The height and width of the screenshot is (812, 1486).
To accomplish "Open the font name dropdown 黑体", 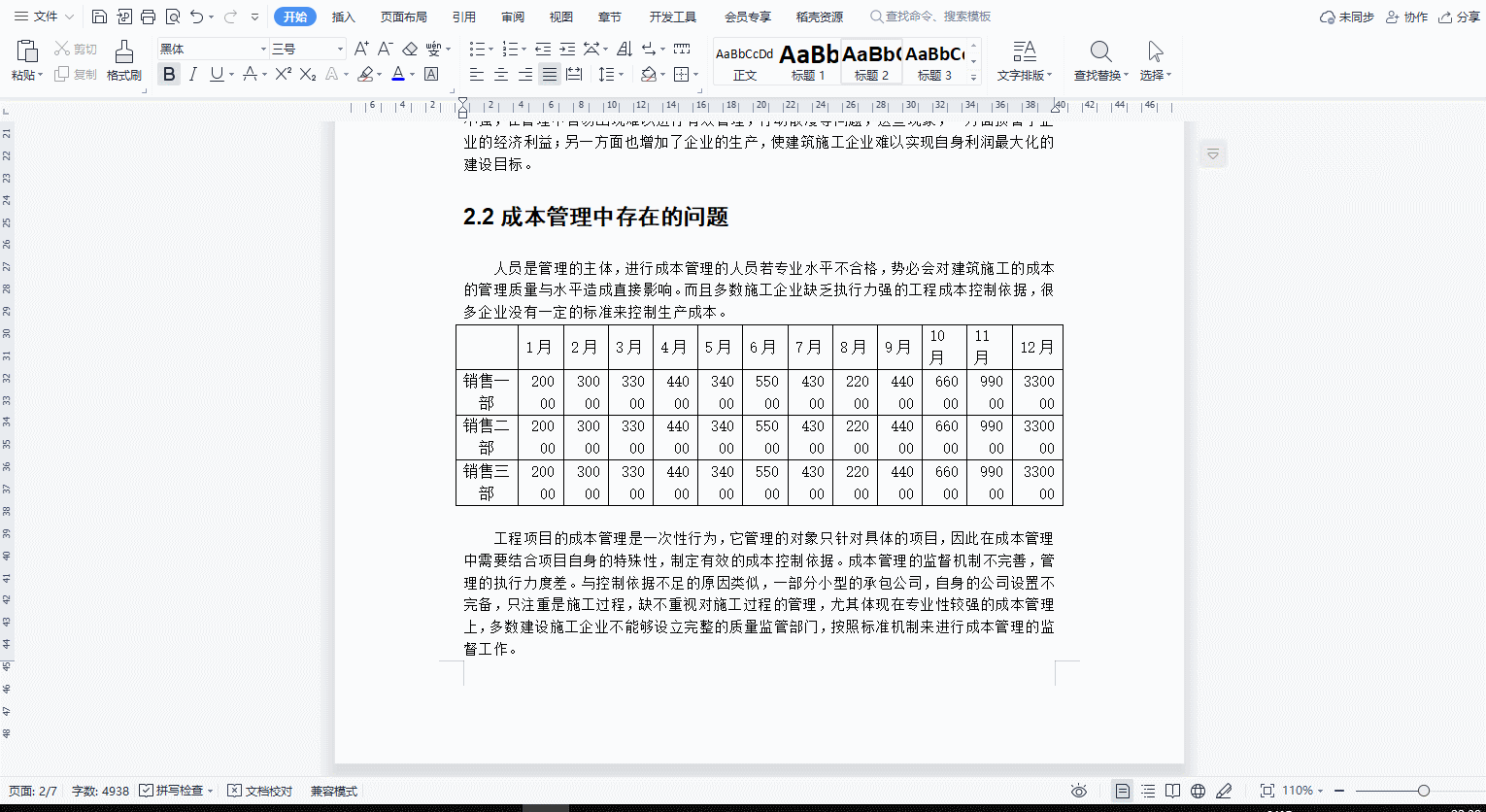I will click(x=263, y=49).
